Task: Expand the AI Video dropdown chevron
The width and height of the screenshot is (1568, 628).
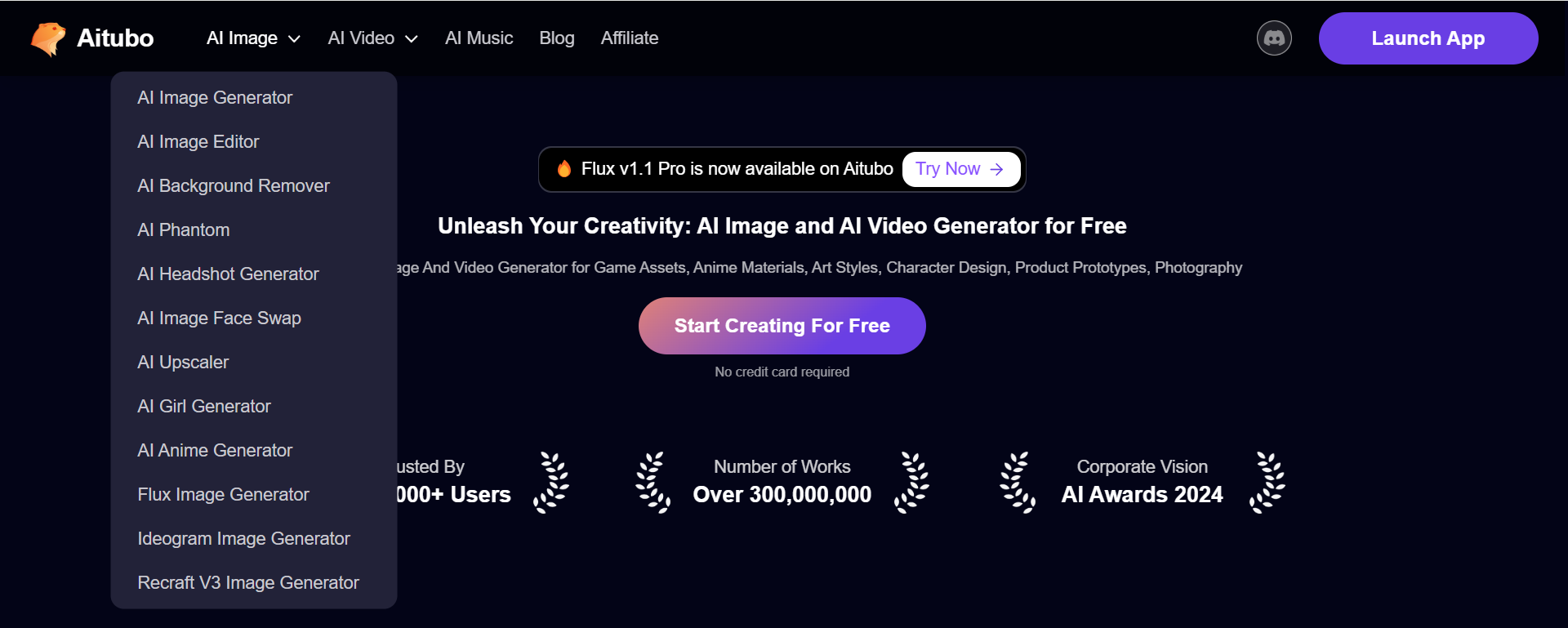Action: pyautogui.click(x=412, y=39)
